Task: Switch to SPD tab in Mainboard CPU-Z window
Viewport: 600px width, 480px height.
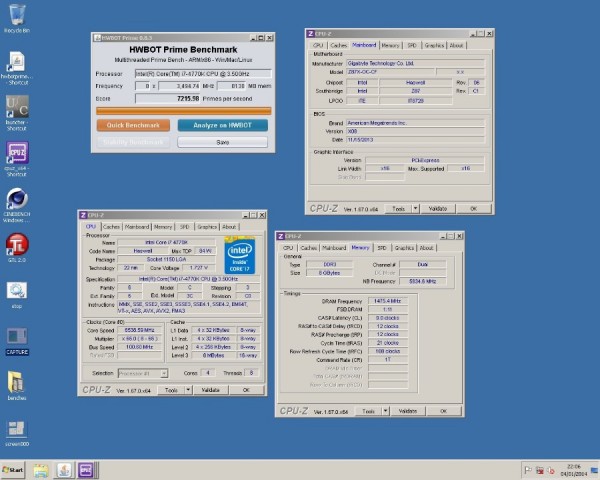Action: coord(412,45)
